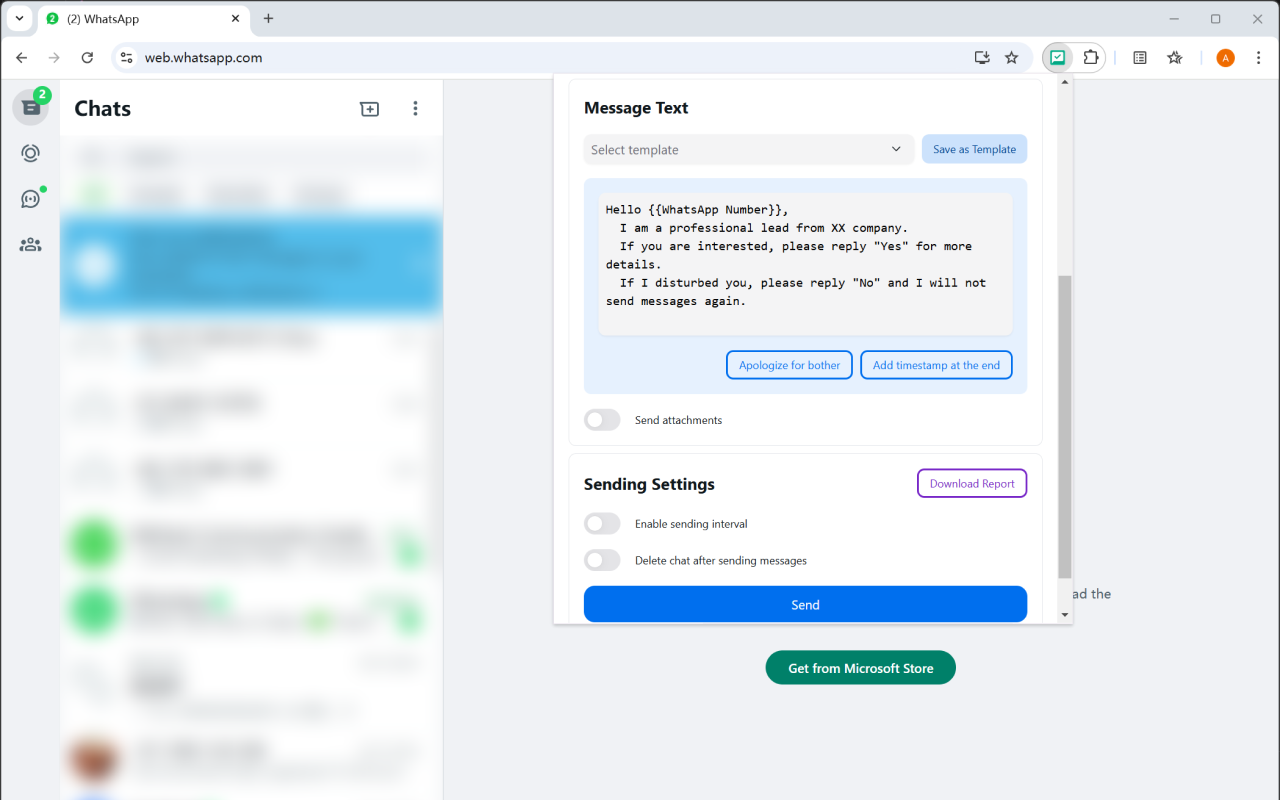Reload the page with the refresh icon
This screenshot has width=1280, height=800.
[87, 58]
